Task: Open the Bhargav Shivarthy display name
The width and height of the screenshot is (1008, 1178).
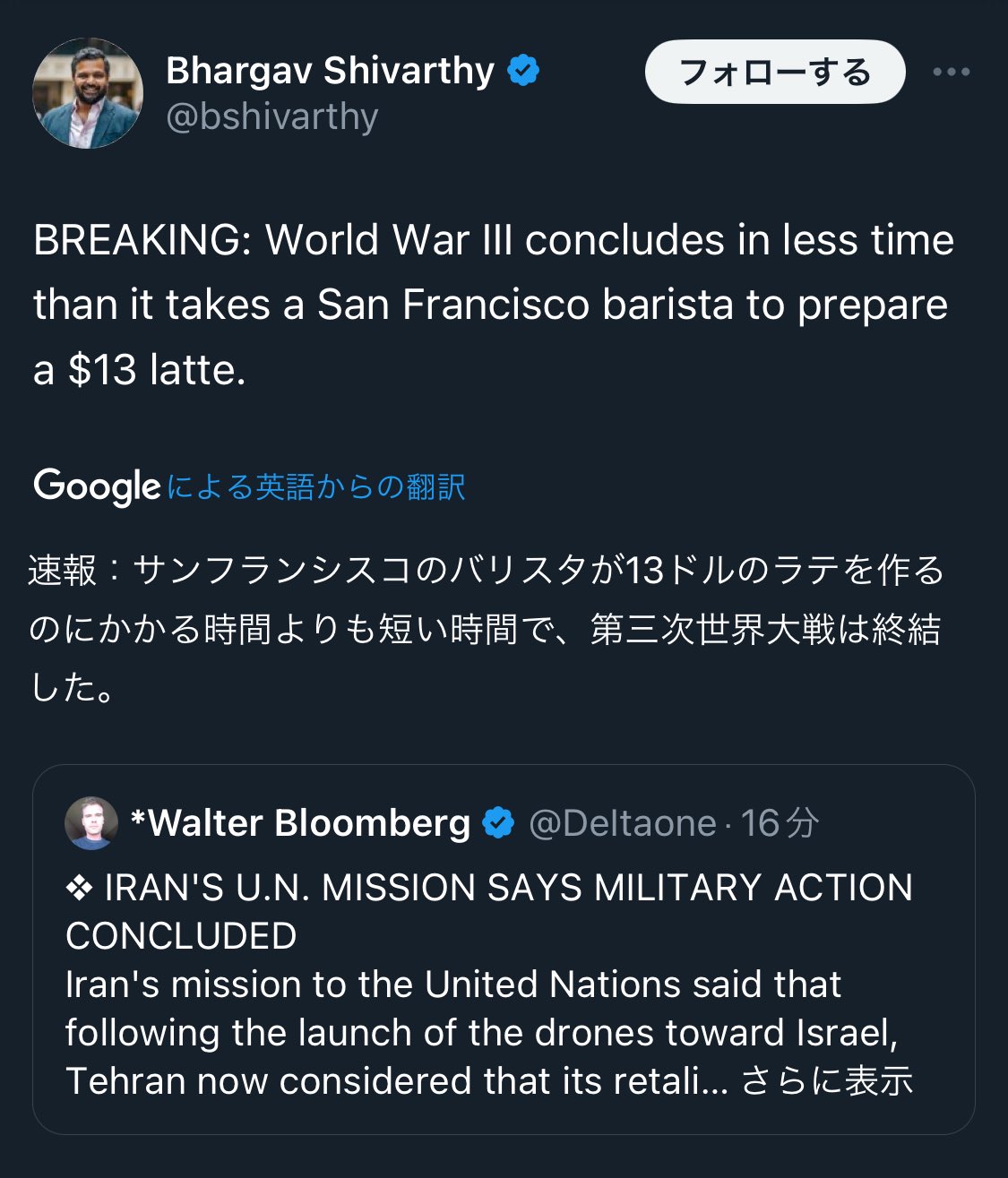Action: click(x=330, y=71)
